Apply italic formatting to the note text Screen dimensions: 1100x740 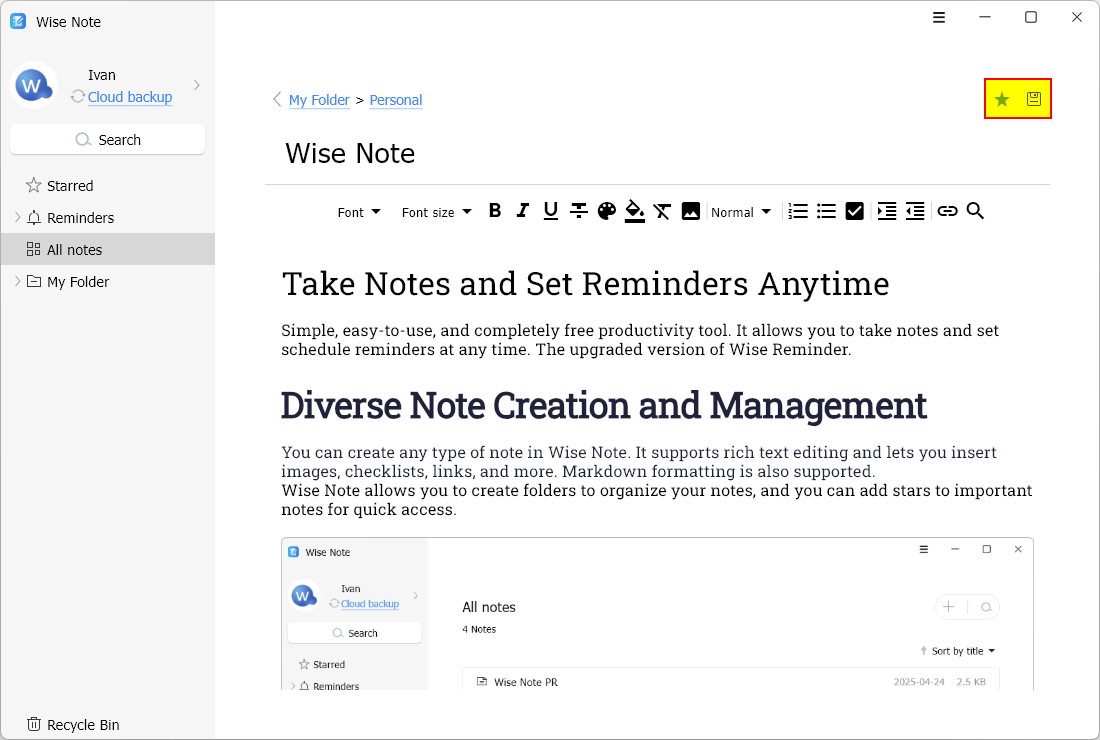[523, 211]
